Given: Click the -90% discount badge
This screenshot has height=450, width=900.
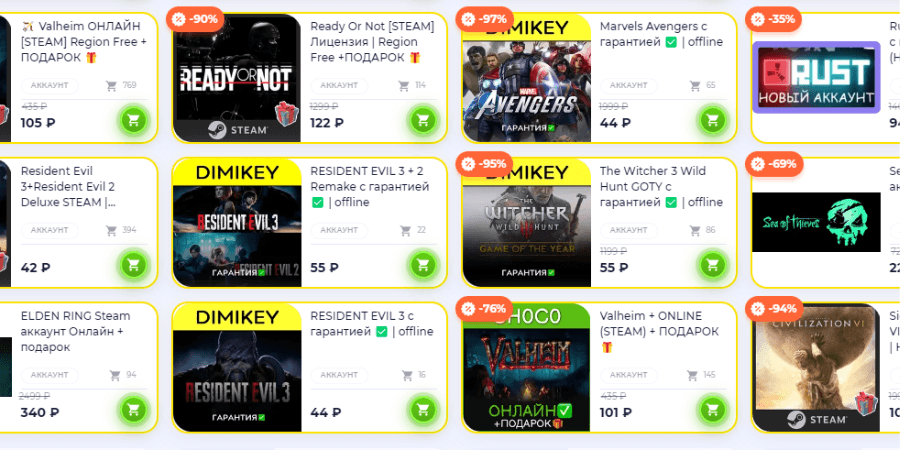Looking at the screenshot, I should (x=195, y=19).
